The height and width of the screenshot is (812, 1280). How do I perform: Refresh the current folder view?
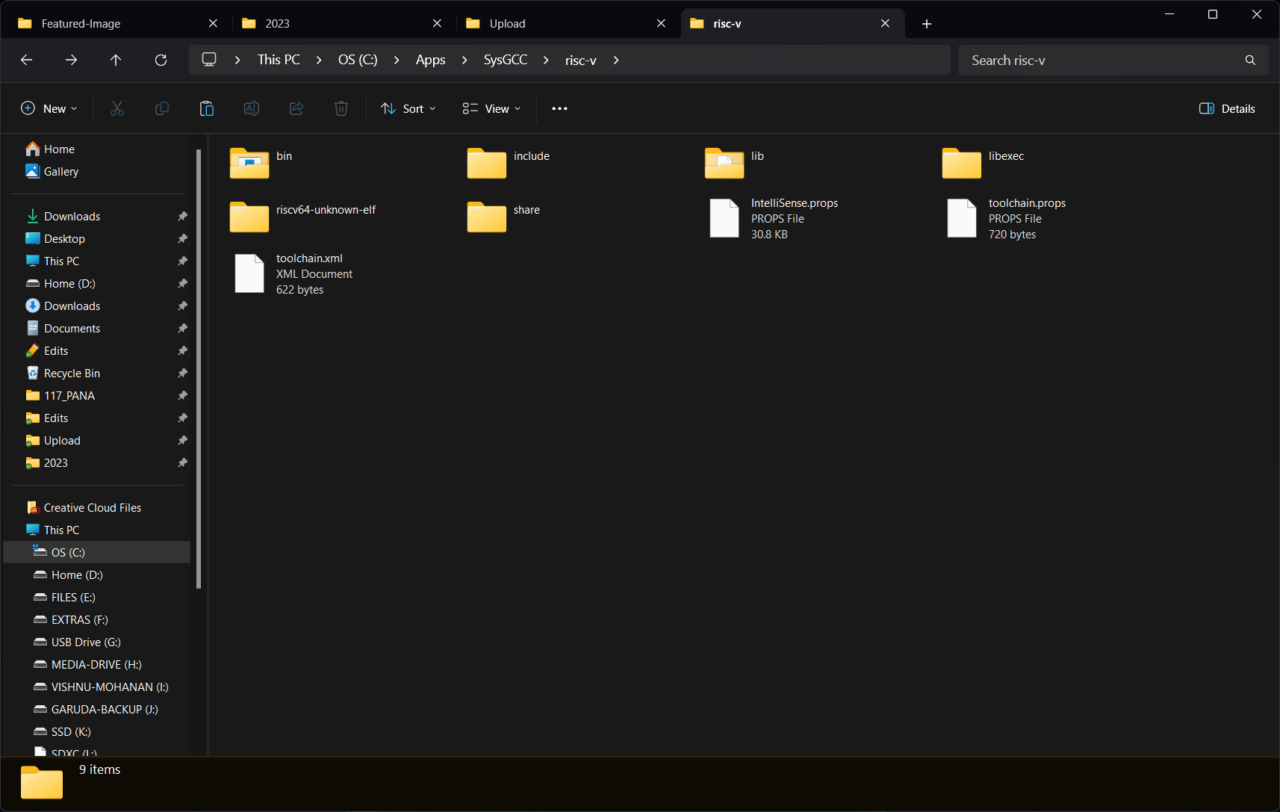pos(161,60)
